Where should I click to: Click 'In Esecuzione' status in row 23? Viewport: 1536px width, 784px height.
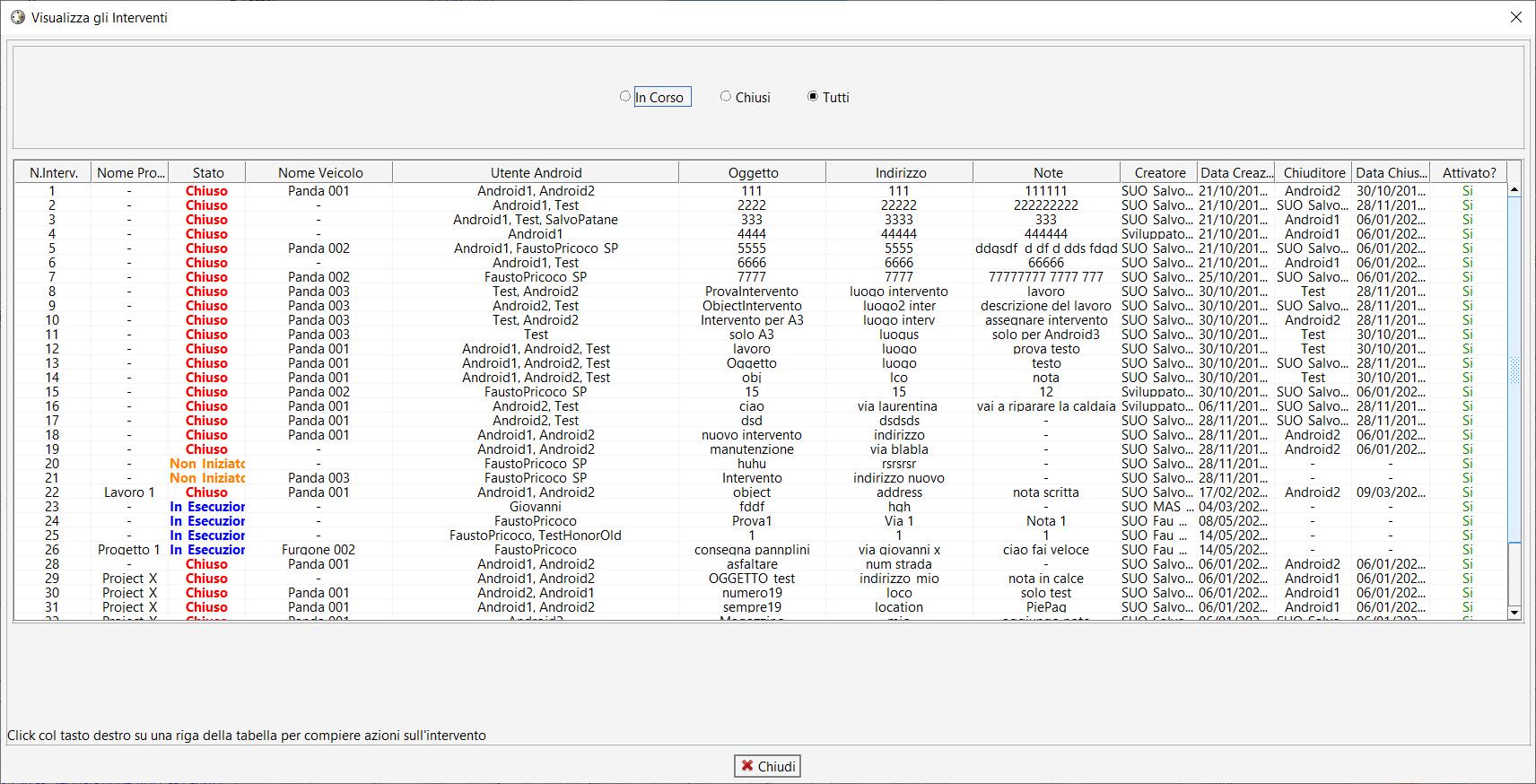coord(207,507)
